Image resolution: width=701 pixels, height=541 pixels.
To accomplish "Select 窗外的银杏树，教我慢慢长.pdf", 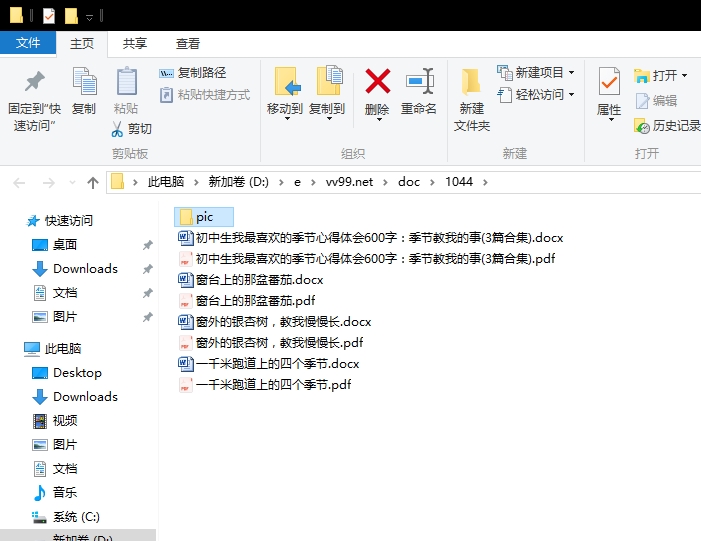I will tap(270, 342).
